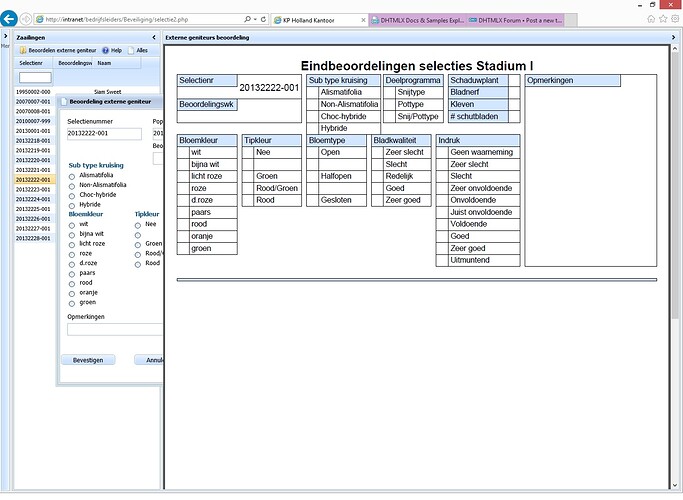Select row 20132228-001
The height and width of the screenshot is (500, 683).
35,238
